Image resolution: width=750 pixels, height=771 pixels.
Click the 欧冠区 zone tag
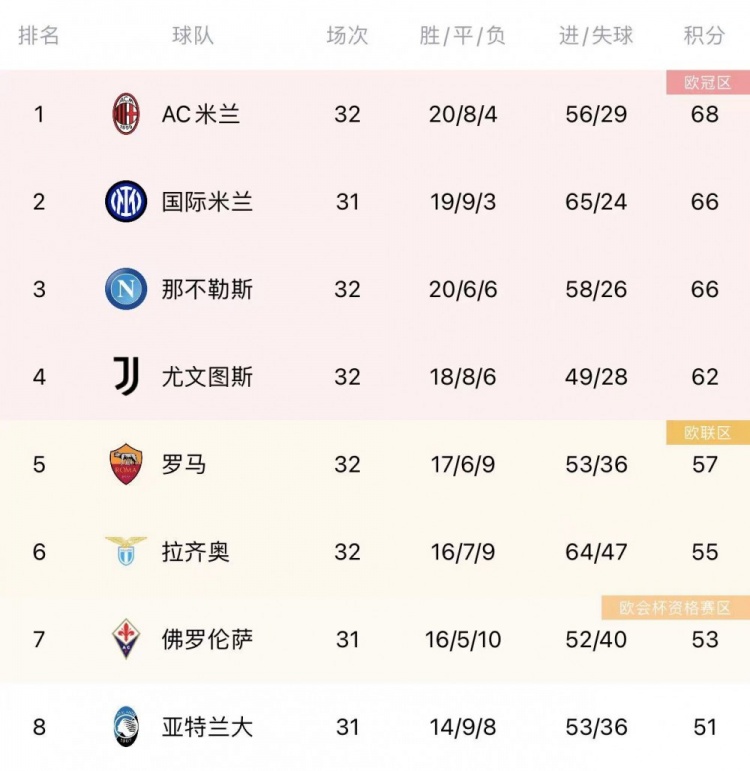pyautogui.click(x=708, y=83)
